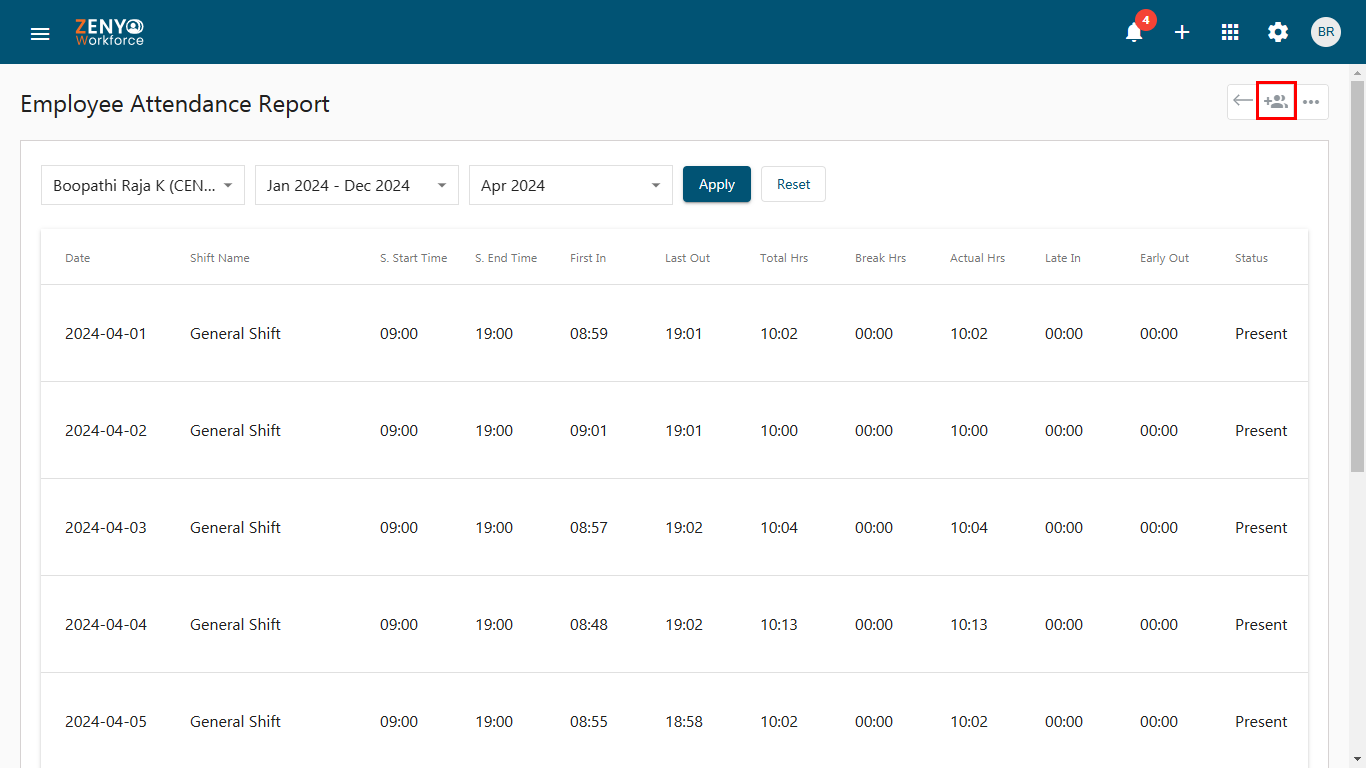The height and width of the screenshot is (768, 1366).
Task: Open the notifications bell
Action: [1134, 32]
